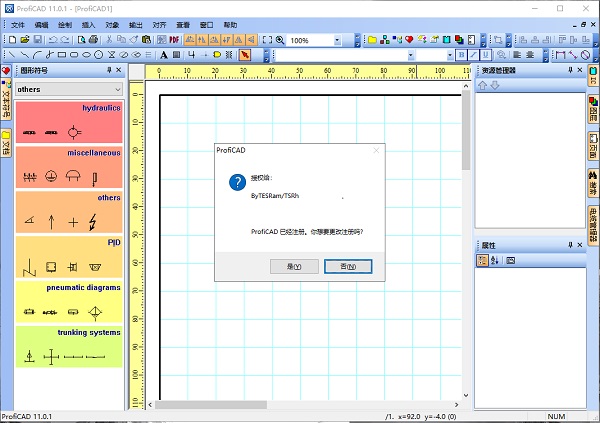Open the trunking systems symbol group
Viewport: 600px width, 423px height.
click(x=69, y=346)
